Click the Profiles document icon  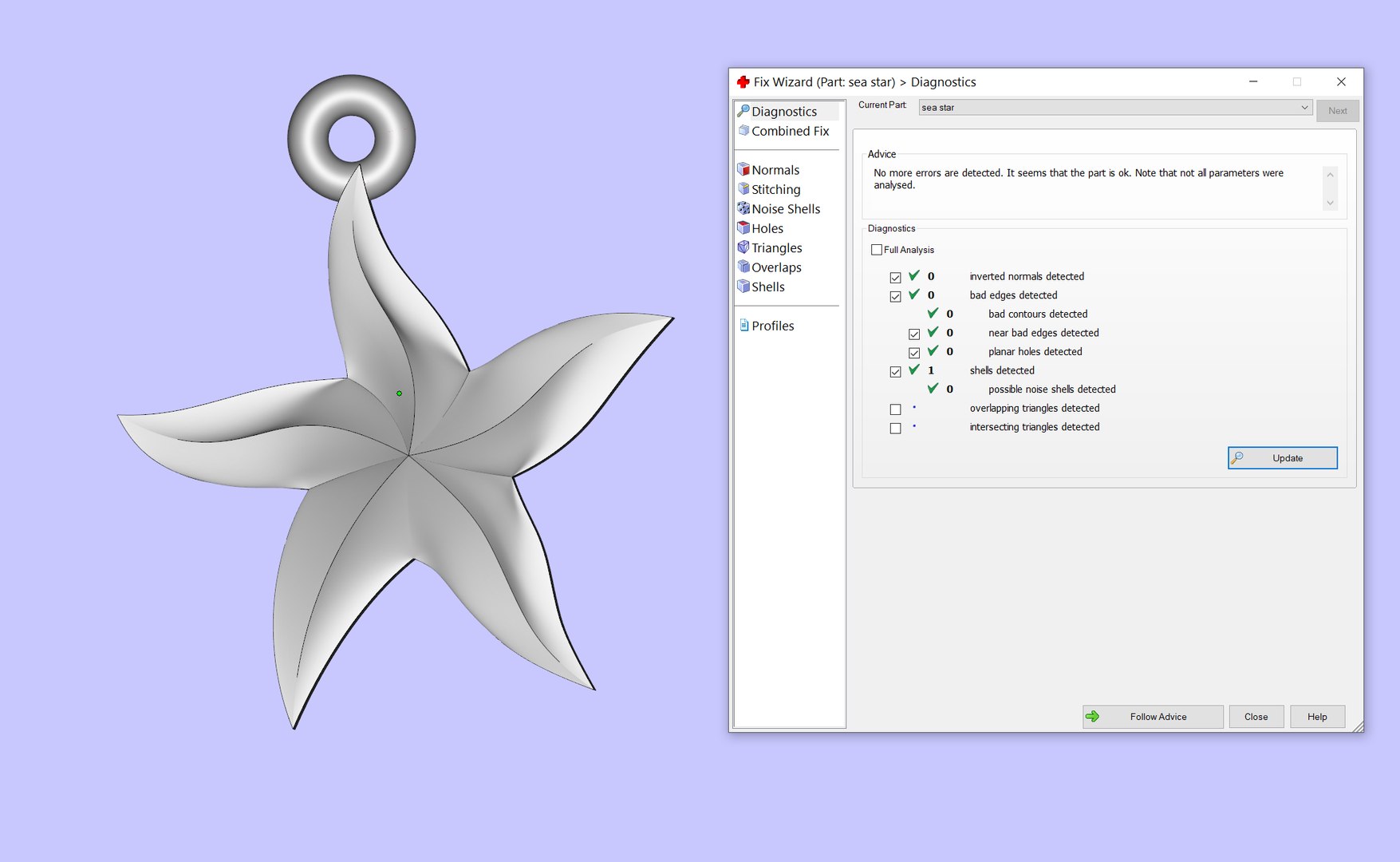pyautogui.click(x=743, y=325)
